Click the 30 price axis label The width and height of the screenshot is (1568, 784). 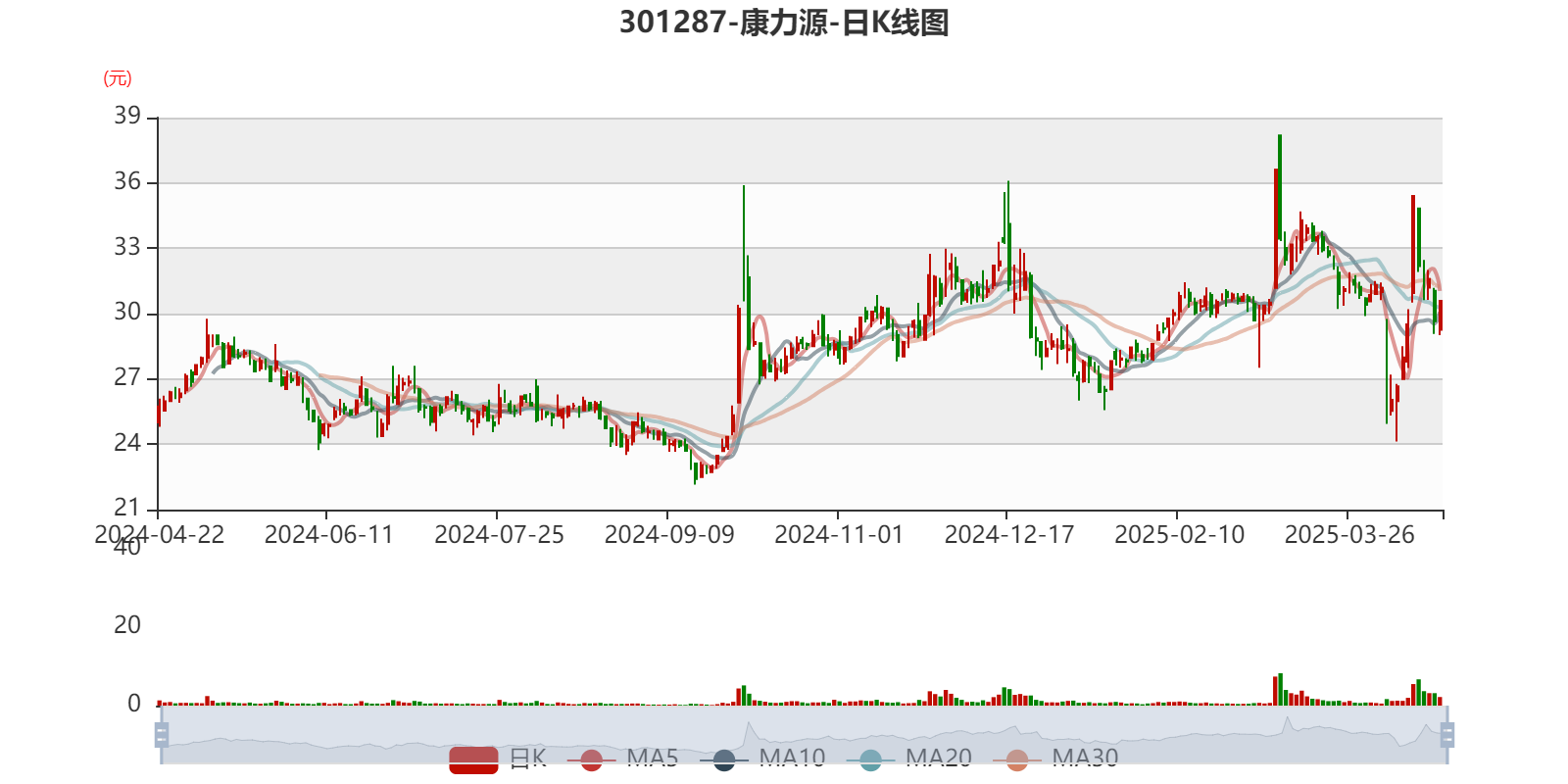click(x=127, y=313)
